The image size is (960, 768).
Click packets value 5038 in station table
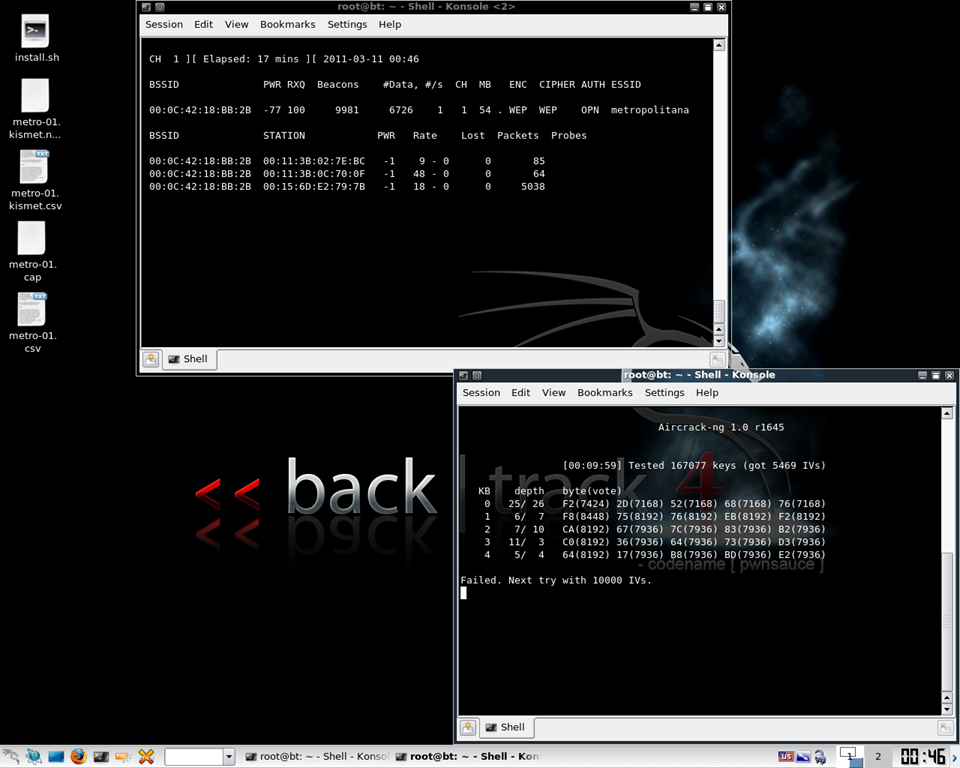click(533, 187)
